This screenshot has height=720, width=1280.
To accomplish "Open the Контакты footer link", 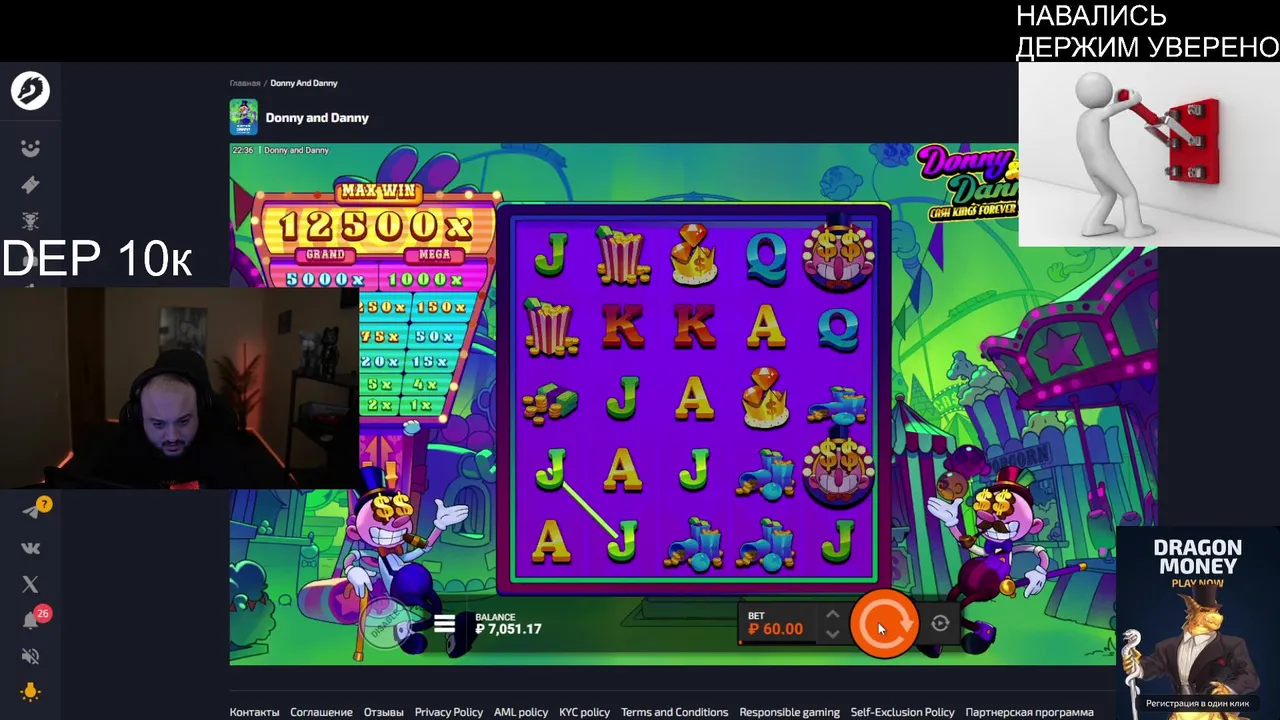I will pyautogui.click(x=255, y=712).
